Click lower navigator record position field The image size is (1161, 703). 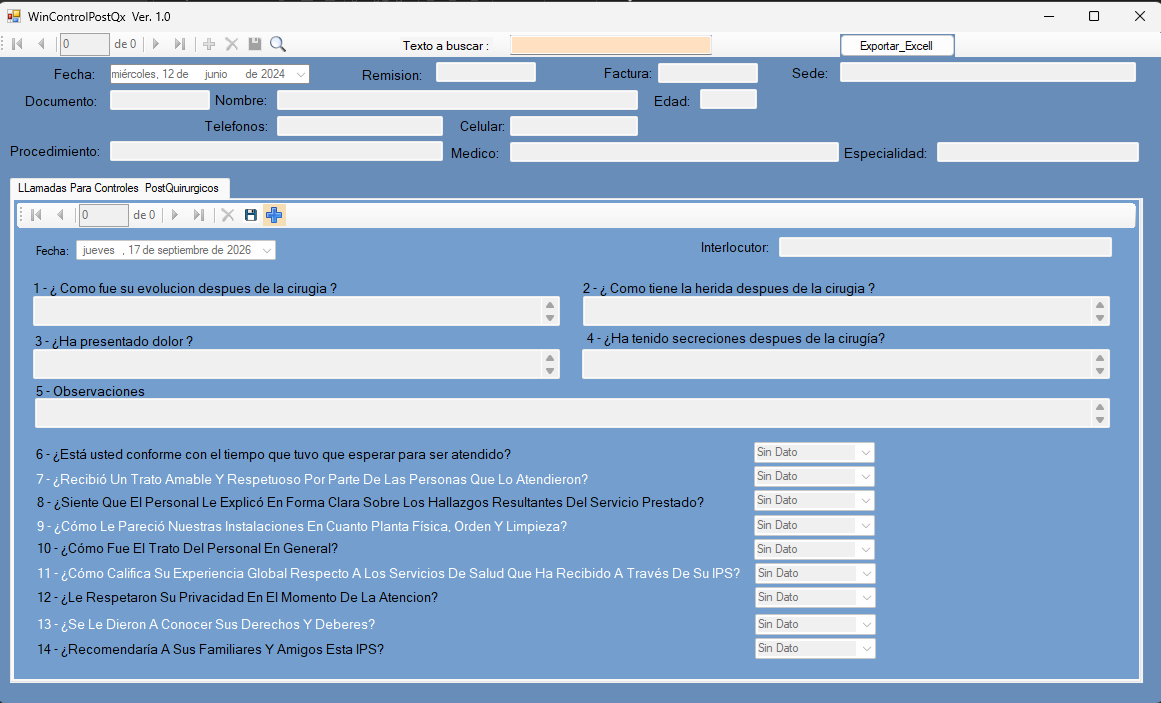[104, 215]
